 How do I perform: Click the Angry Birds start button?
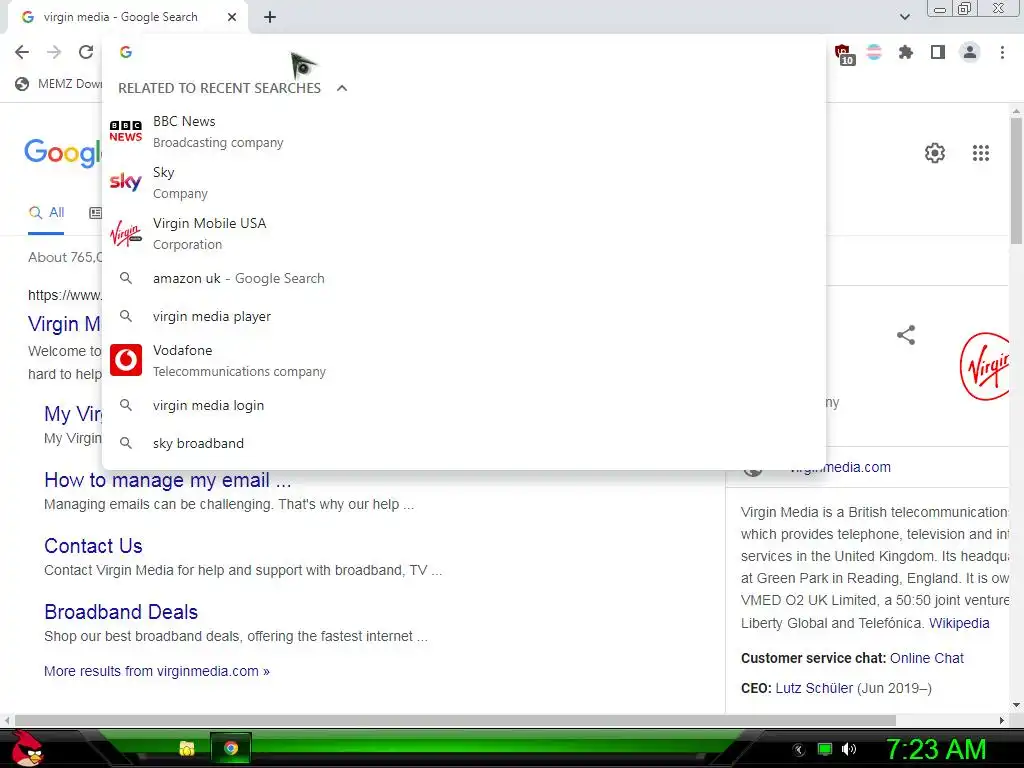click(27, 748)
